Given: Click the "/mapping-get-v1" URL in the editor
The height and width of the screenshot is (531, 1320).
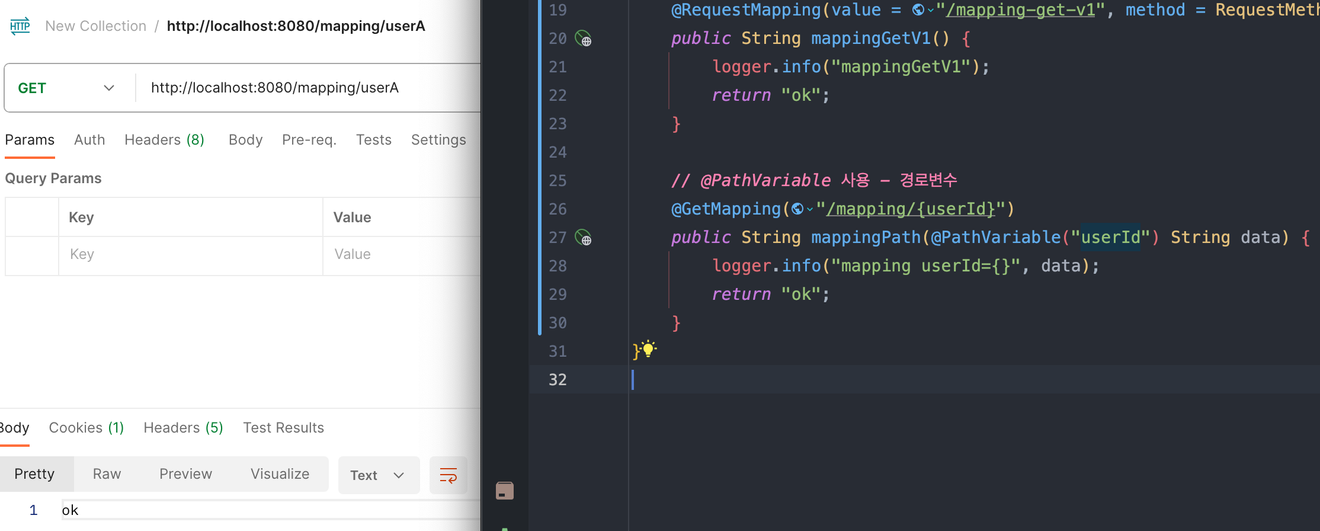Looking at the screenshot, I should pyautogui.click(x=1021, y=10).
